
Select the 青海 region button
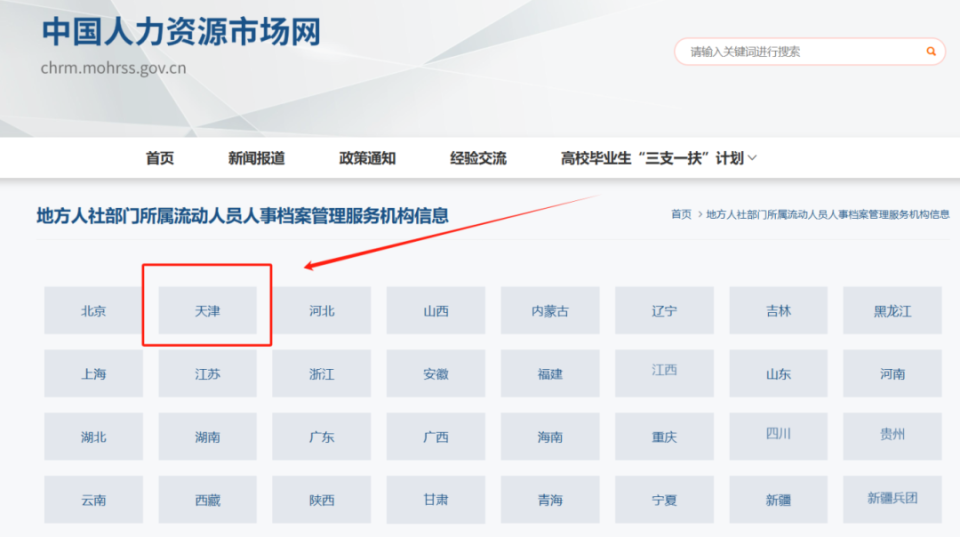(x=550, y=500)
